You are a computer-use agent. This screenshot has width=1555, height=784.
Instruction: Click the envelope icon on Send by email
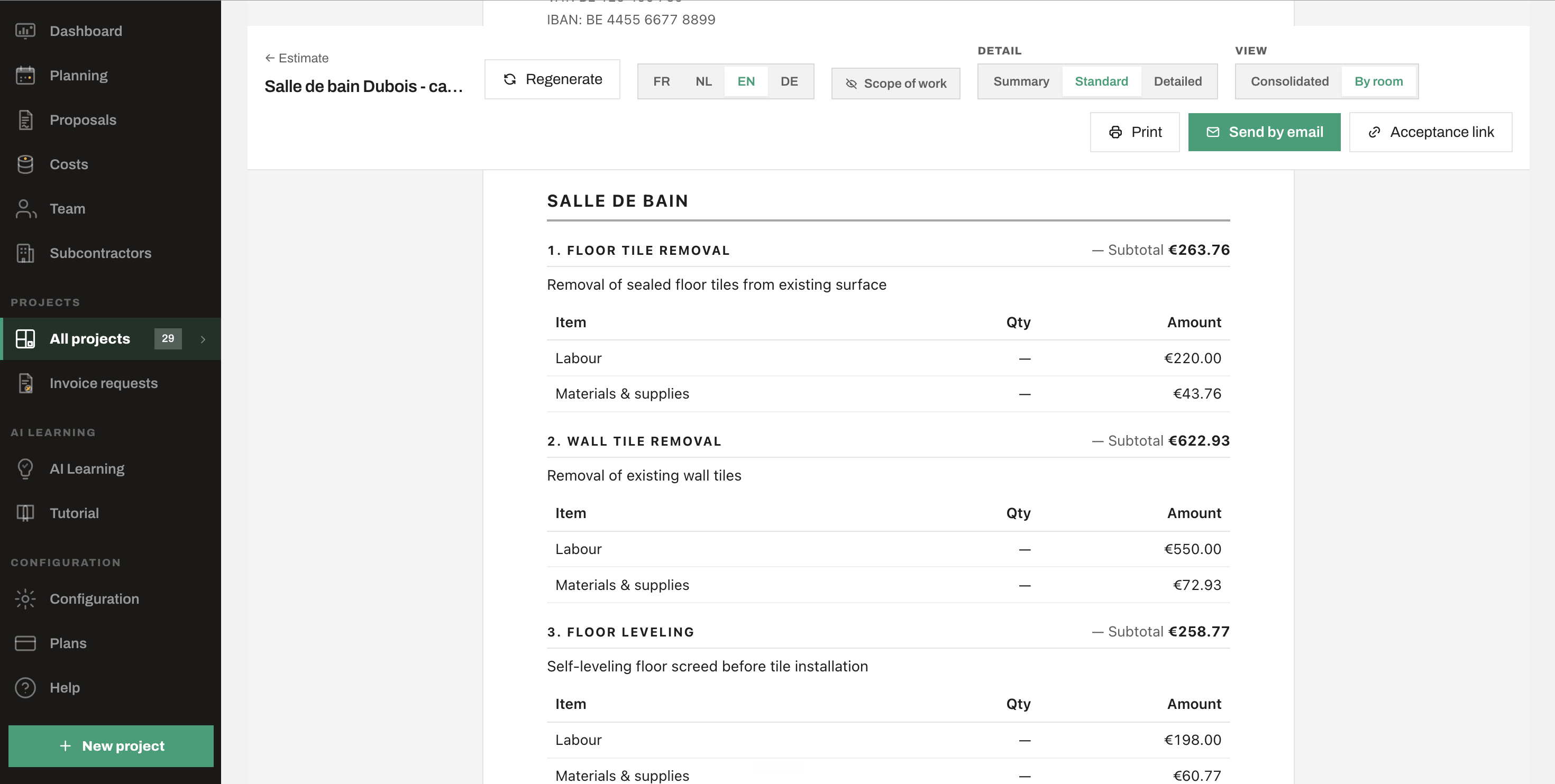(1213, 132)
